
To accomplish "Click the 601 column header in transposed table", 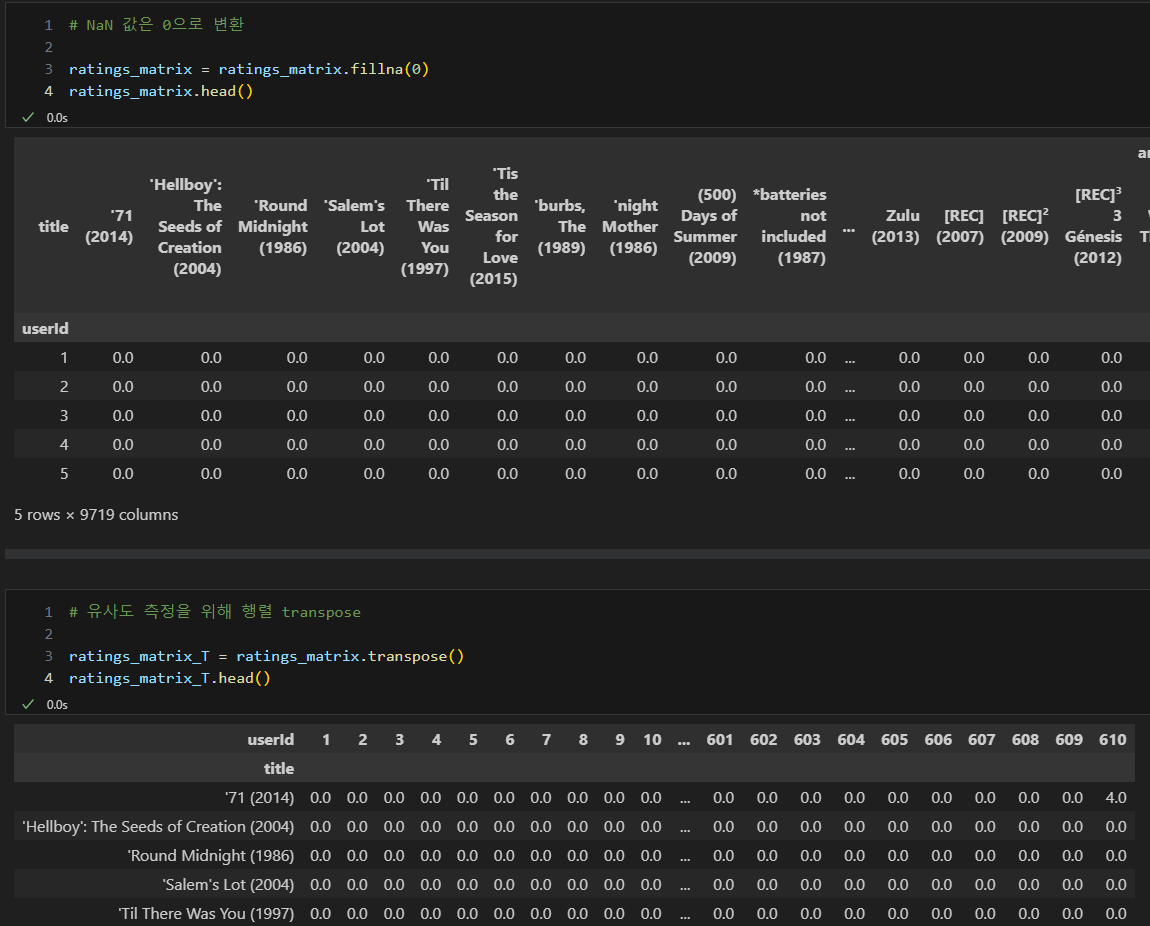I will (x=719, y=740).
